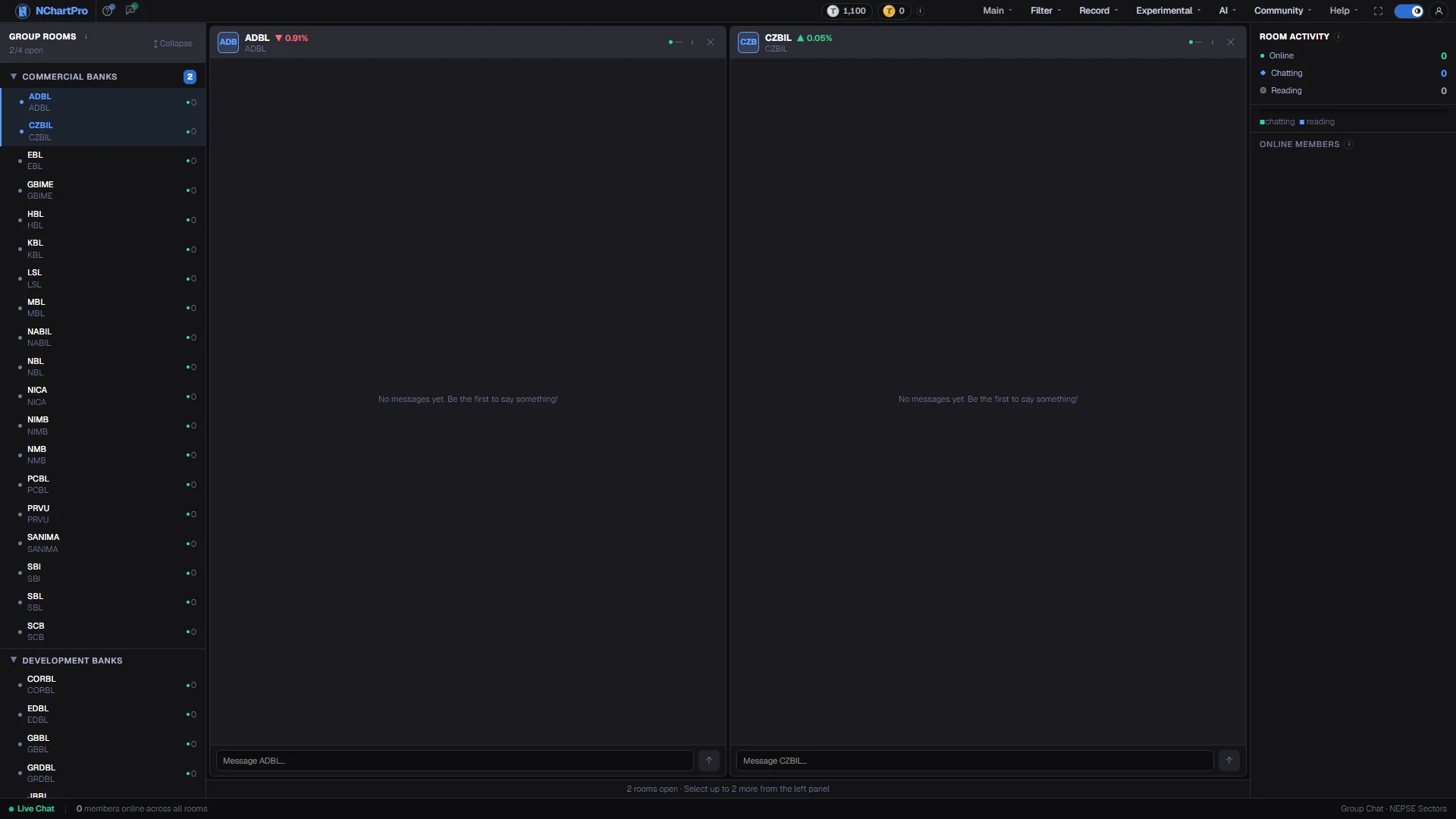Image resolution: width=1456 pixels, height=819 pixels.
Task: Select the NICA room
Action: [x=102, y=396]
